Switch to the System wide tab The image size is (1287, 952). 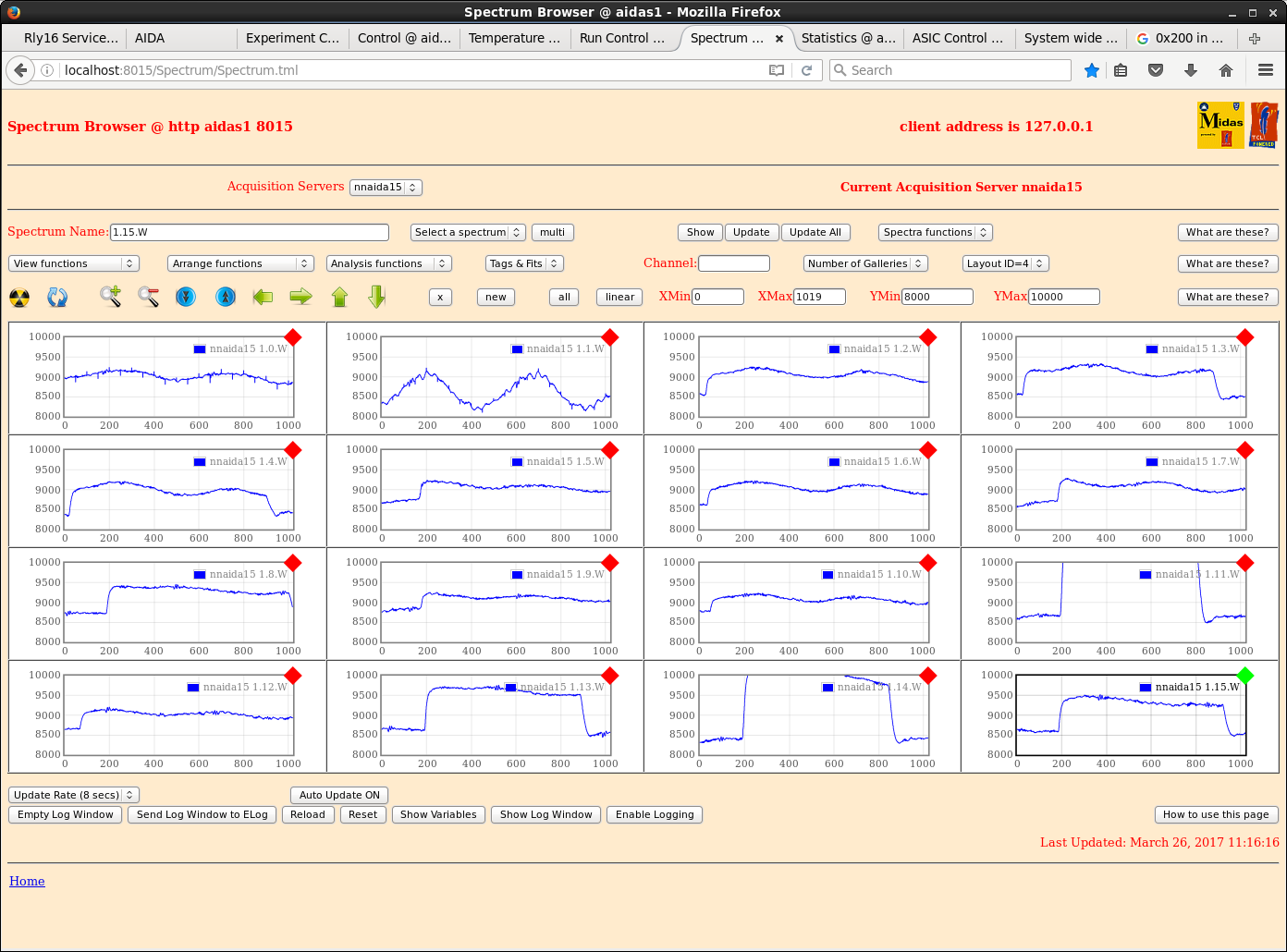click(x=1071, y=38)
